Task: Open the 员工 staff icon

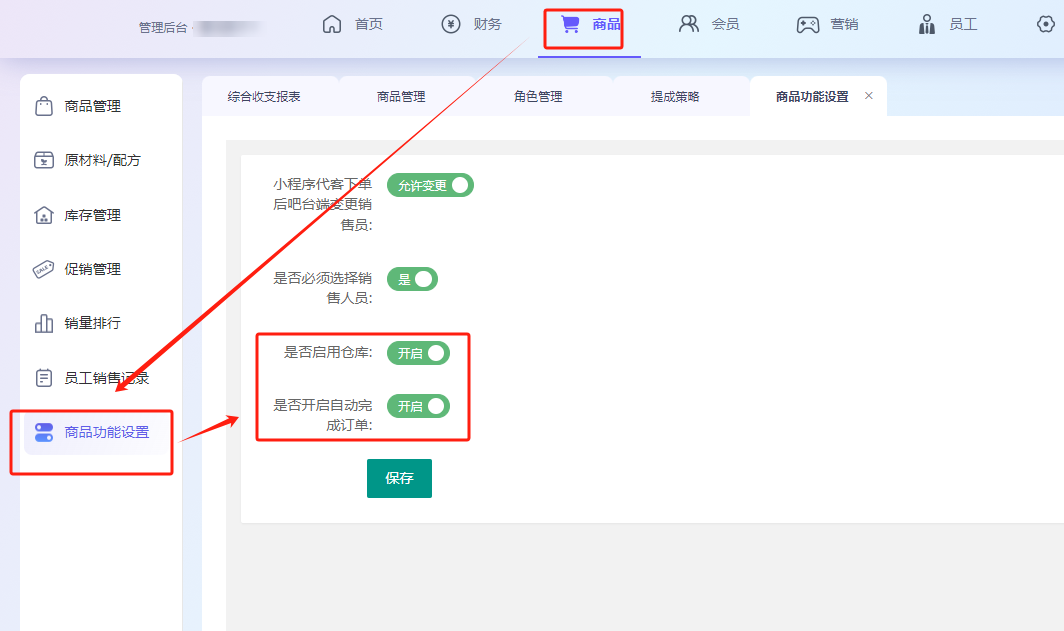Action: [927, 25]
